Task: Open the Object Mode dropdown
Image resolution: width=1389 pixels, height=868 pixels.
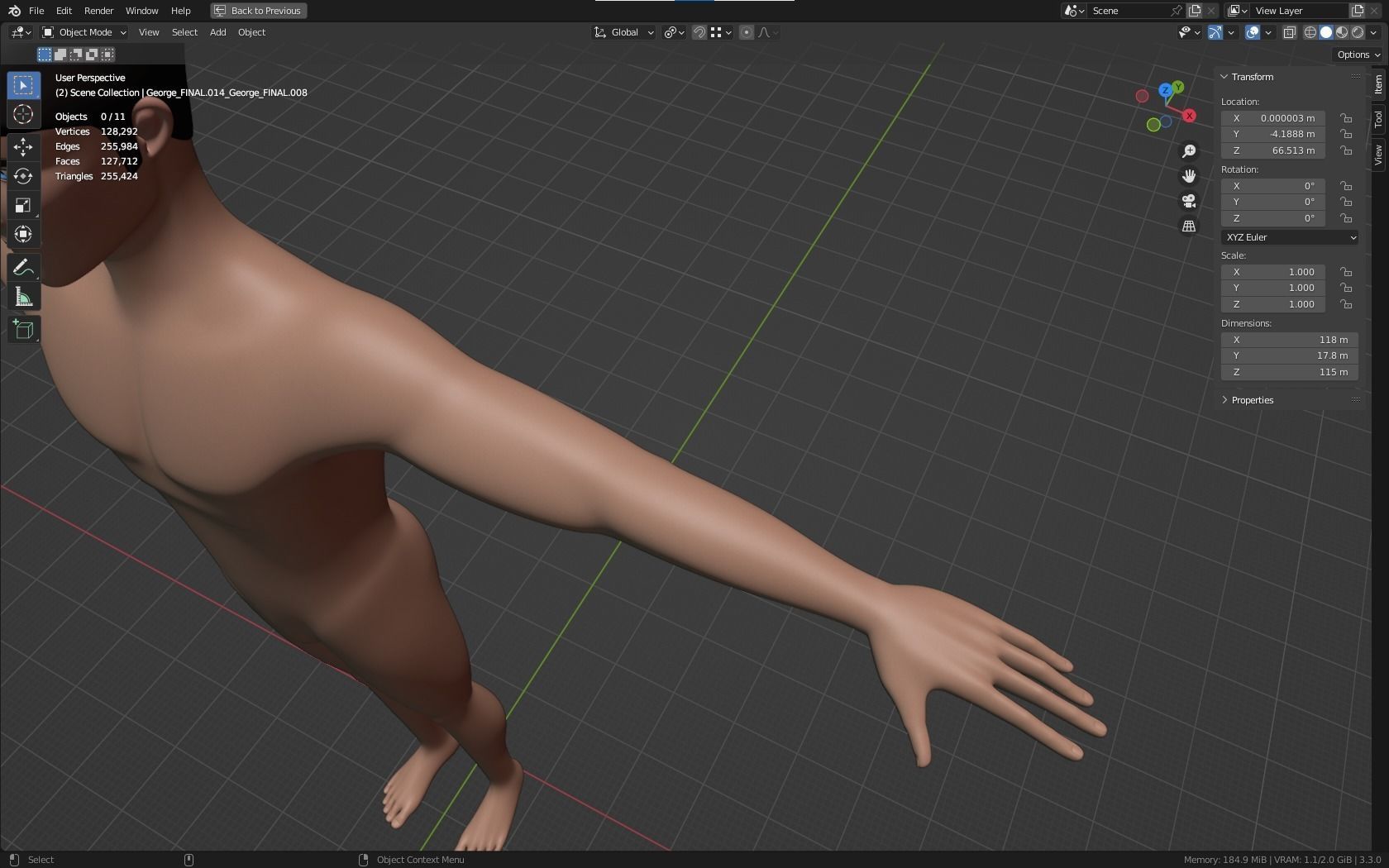Action: tap(84, 32)
